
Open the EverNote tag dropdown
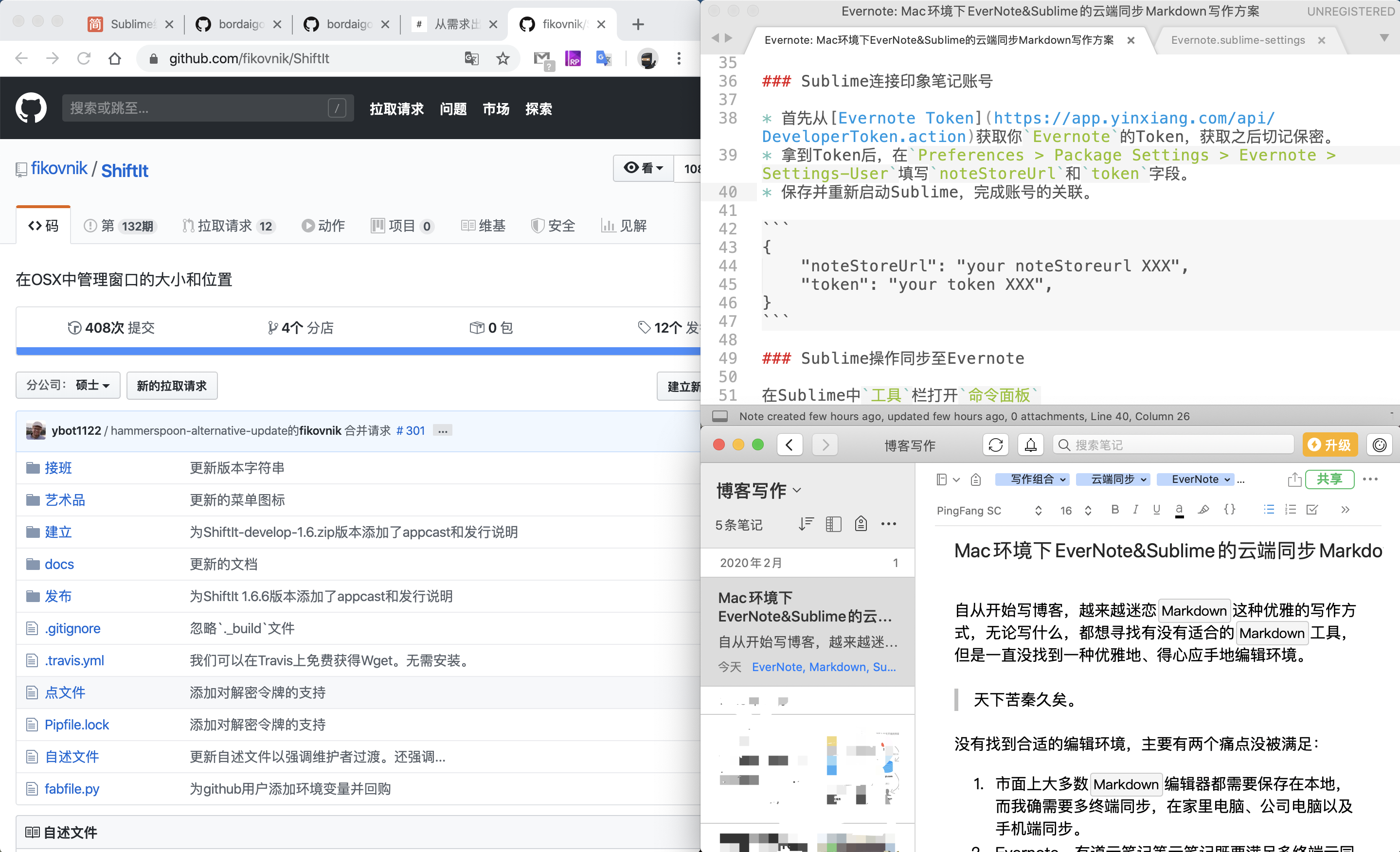coord(1195,479)
